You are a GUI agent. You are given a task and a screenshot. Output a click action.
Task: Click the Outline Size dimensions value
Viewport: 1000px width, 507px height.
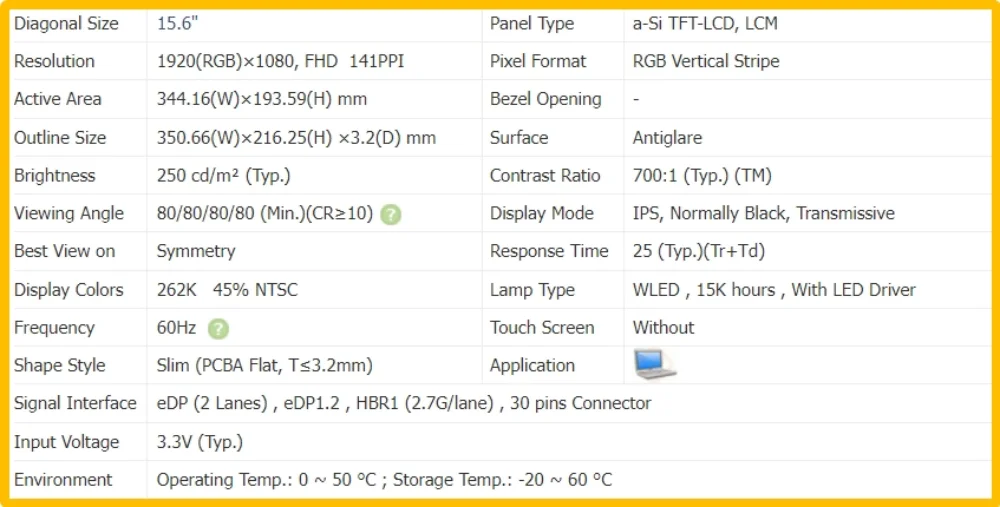(297, 138)
